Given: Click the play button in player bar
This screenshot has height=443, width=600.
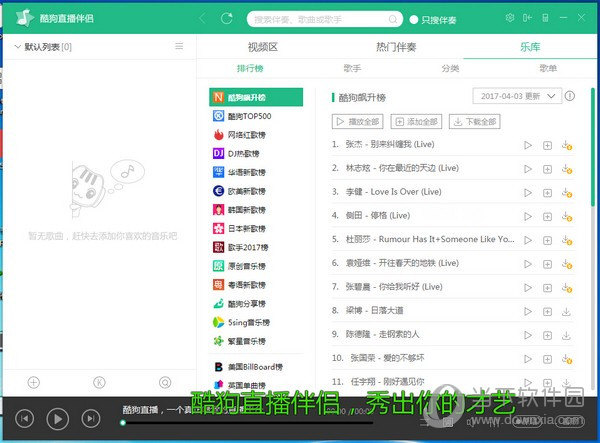Looking at the screenshot, I should [x=58, y=419].
